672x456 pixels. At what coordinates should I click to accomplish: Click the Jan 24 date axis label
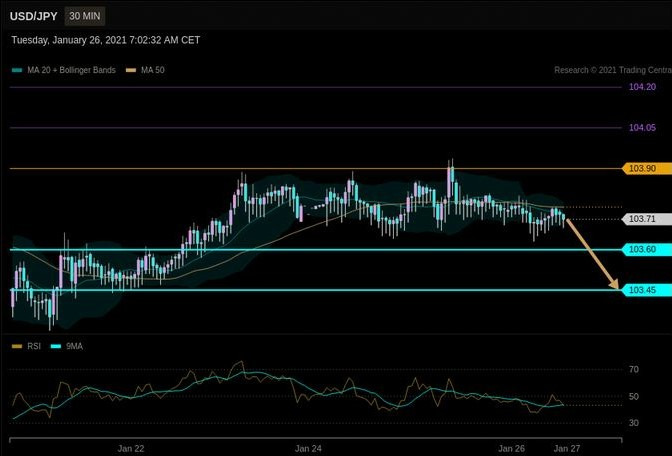pos(308,449)
